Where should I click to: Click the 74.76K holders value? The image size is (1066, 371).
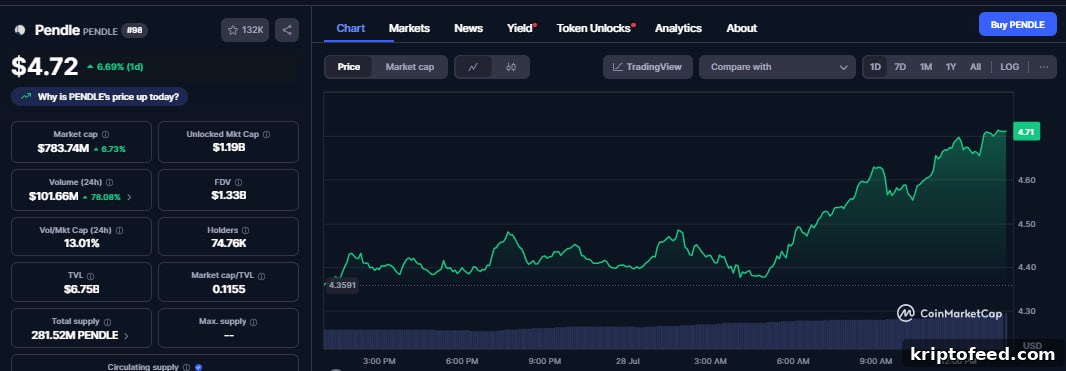click(x=228, y=243)
